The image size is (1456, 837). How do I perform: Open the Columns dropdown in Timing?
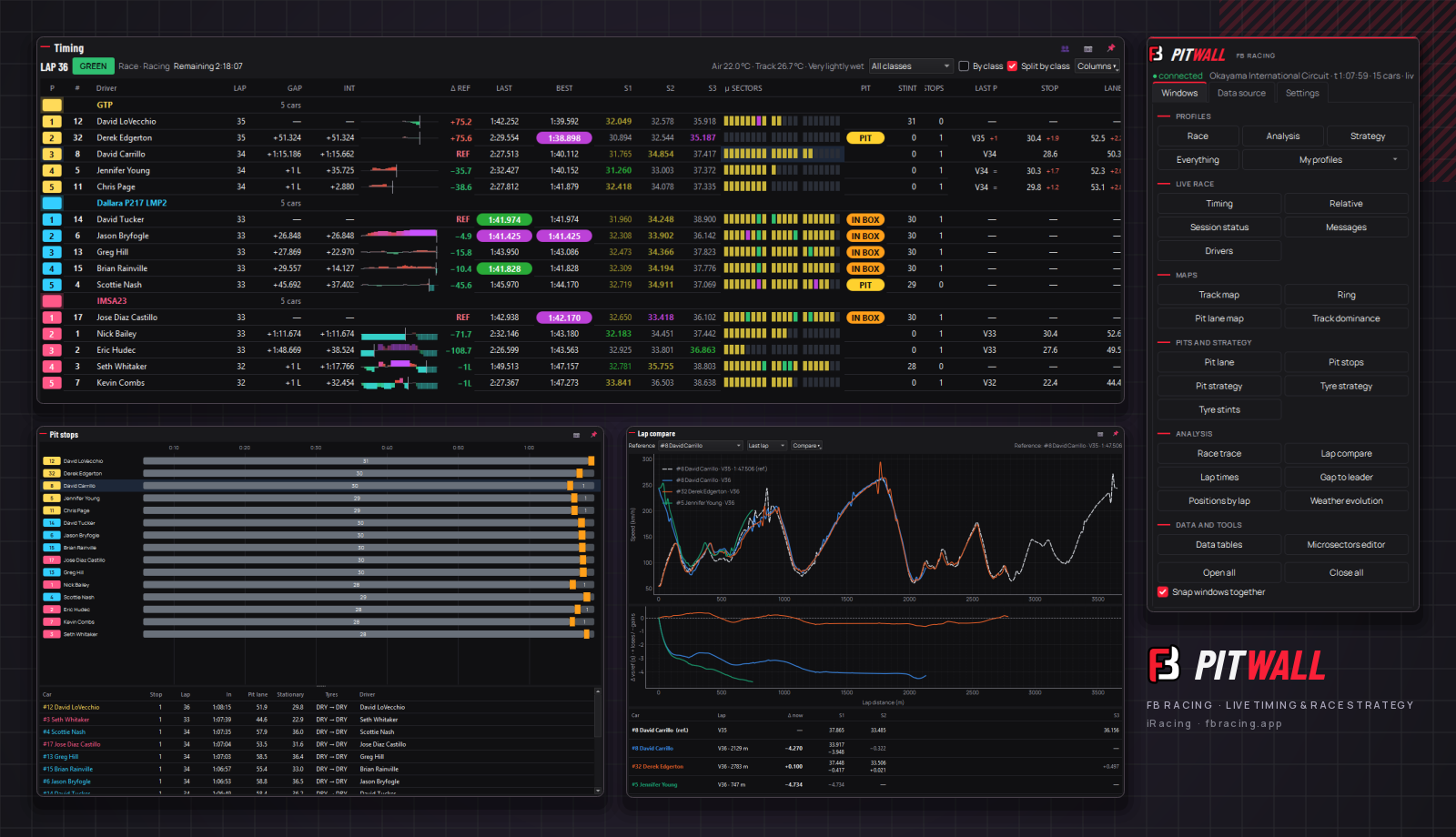pos(1097,66)
